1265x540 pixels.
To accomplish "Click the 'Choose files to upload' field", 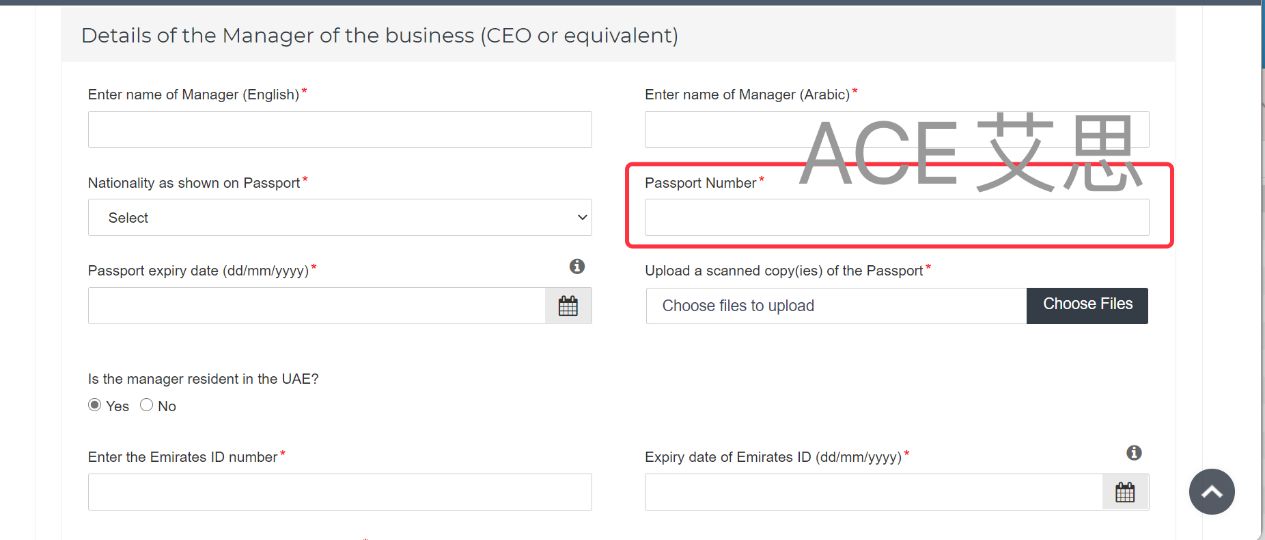I will pyautogui.click(x=836, y=306).
